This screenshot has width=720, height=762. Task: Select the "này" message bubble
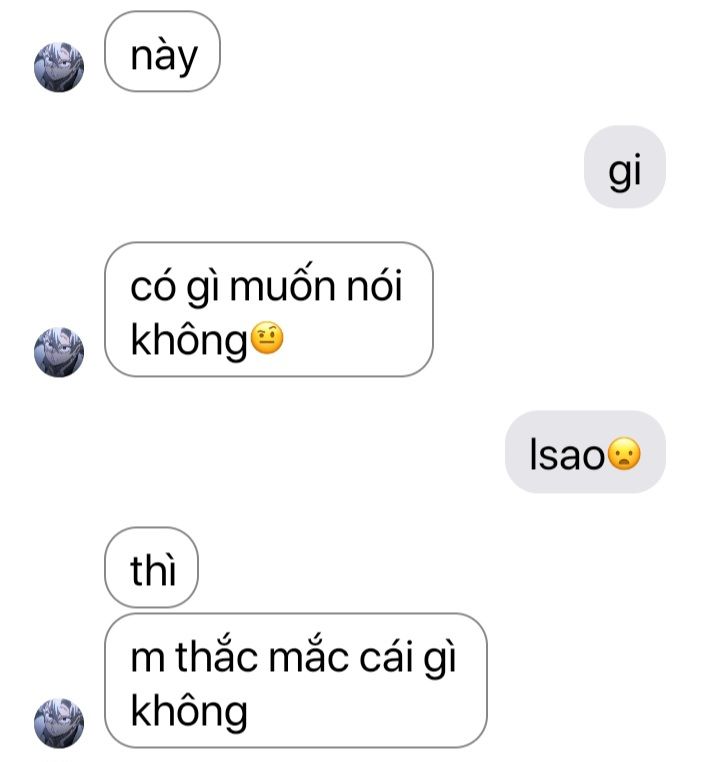click(162, 52)
